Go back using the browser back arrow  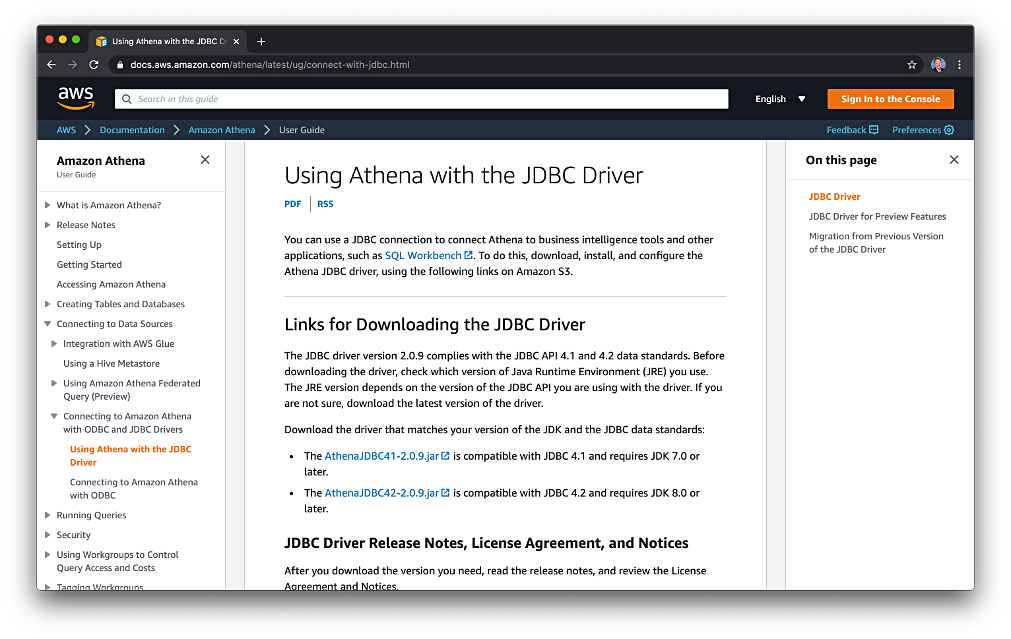tap(51, 64)
